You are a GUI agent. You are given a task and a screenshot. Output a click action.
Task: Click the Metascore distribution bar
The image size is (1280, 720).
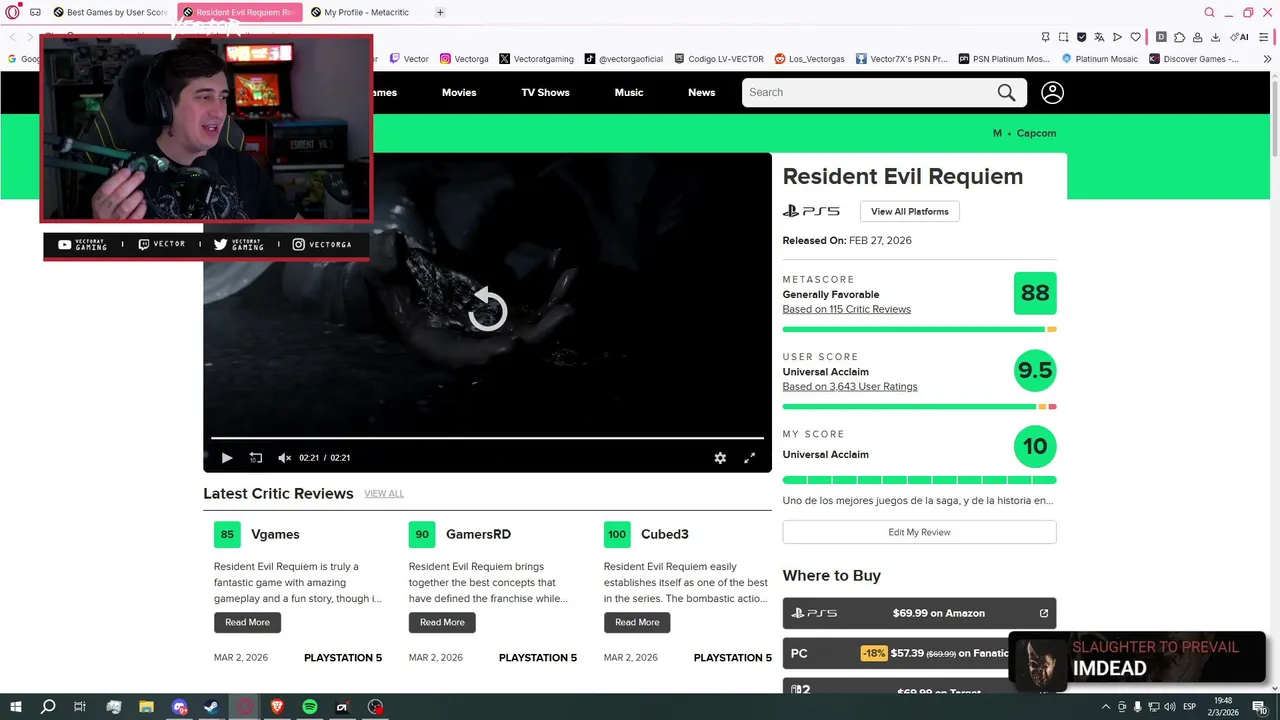pyautogui.click(x=920, y=329)
